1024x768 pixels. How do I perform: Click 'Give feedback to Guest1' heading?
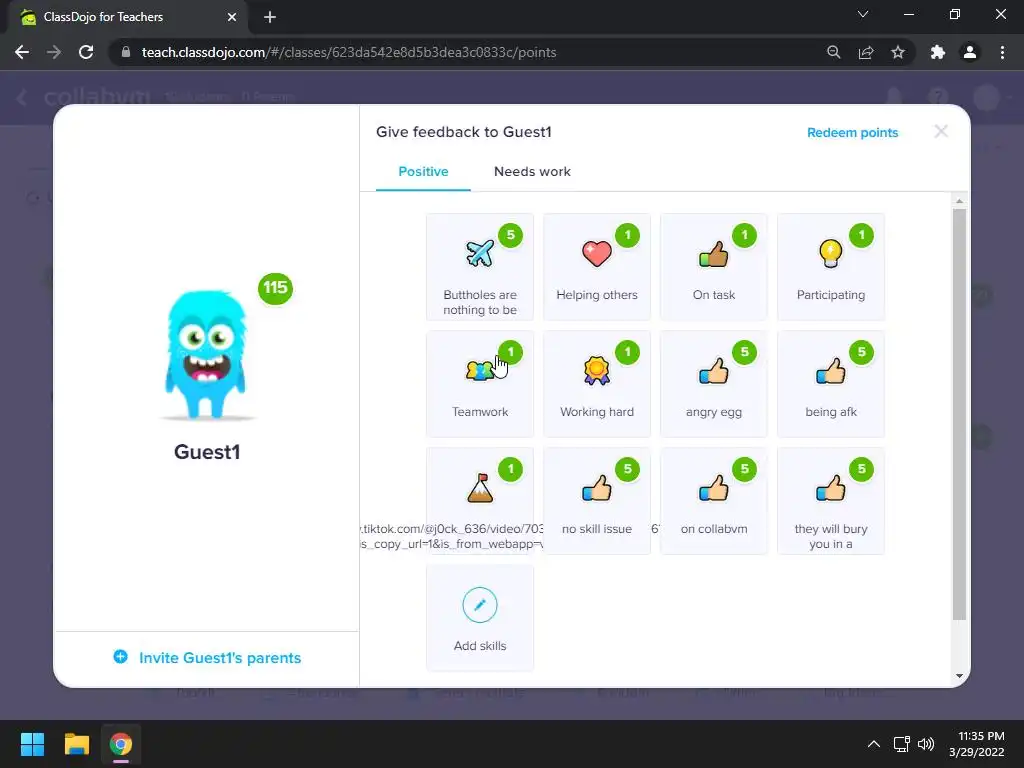(x=464, y=132)
